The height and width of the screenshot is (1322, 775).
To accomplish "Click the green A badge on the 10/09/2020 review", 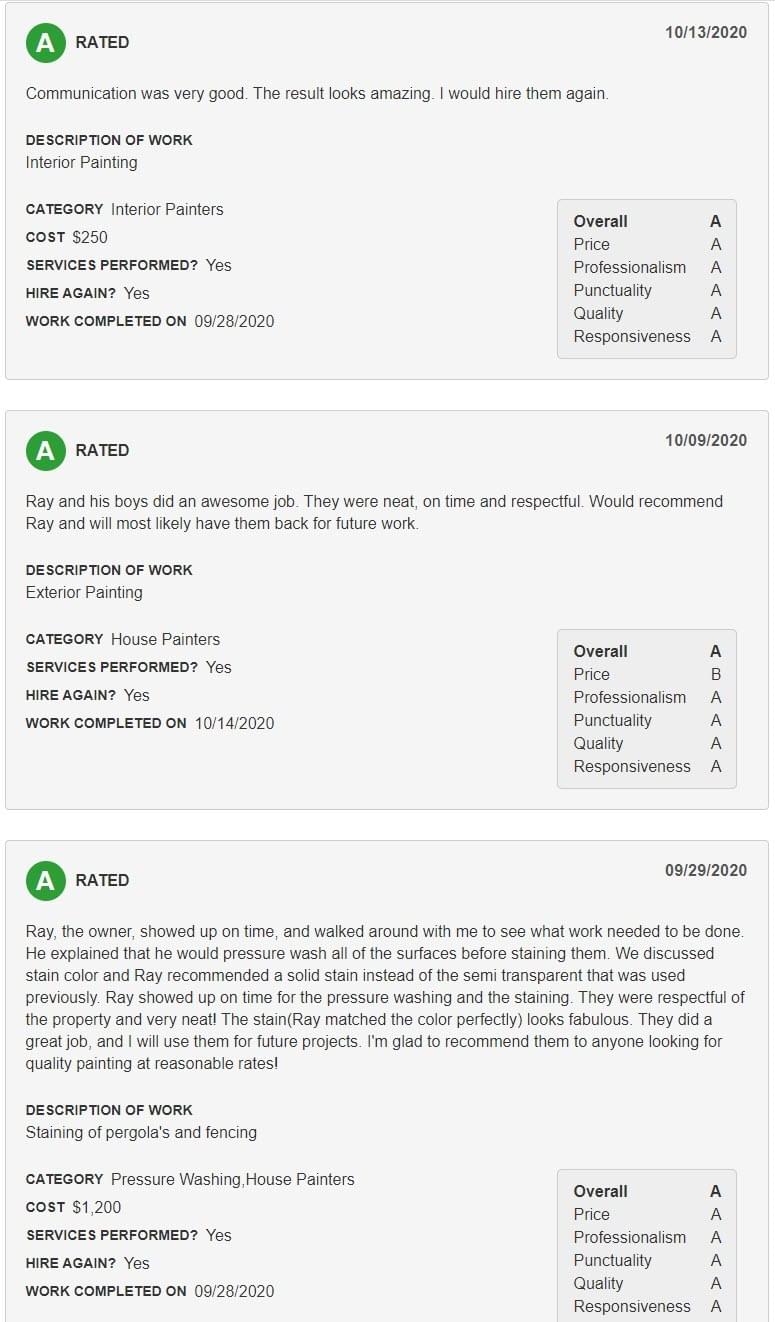I will click(x=45, y=450).
